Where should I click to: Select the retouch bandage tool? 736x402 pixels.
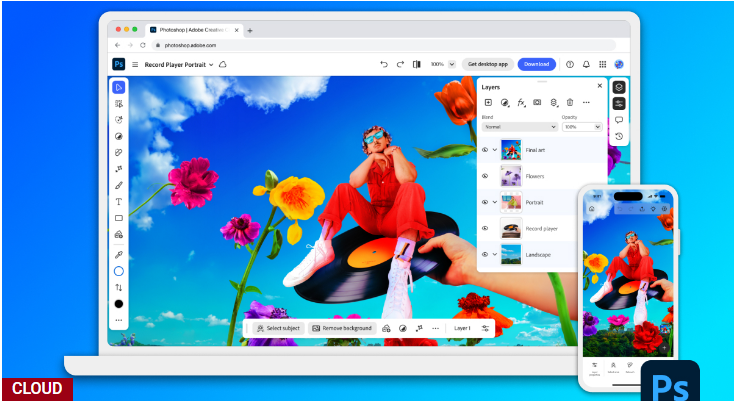[119, 153]
